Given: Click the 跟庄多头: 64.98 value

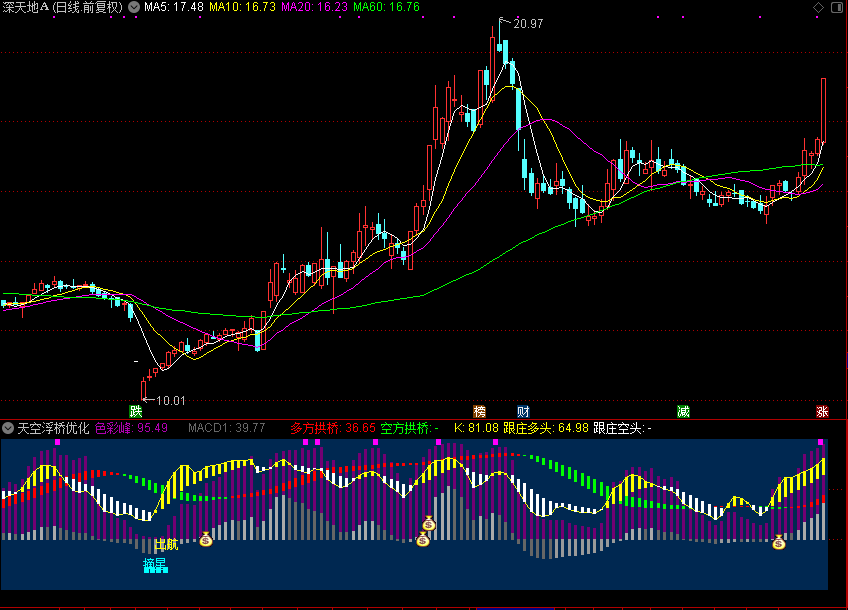Looking at the screenshot, I should point(546,428).
